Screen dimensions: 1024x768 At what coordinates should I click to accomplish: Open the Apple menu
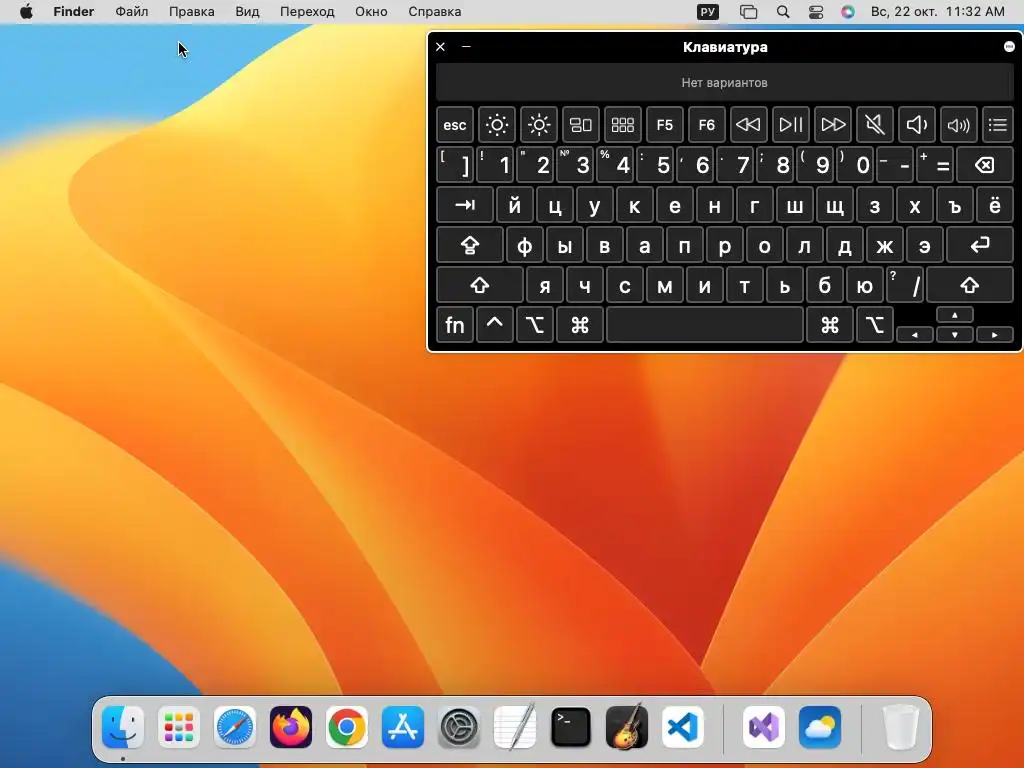(x=26, y=12)
